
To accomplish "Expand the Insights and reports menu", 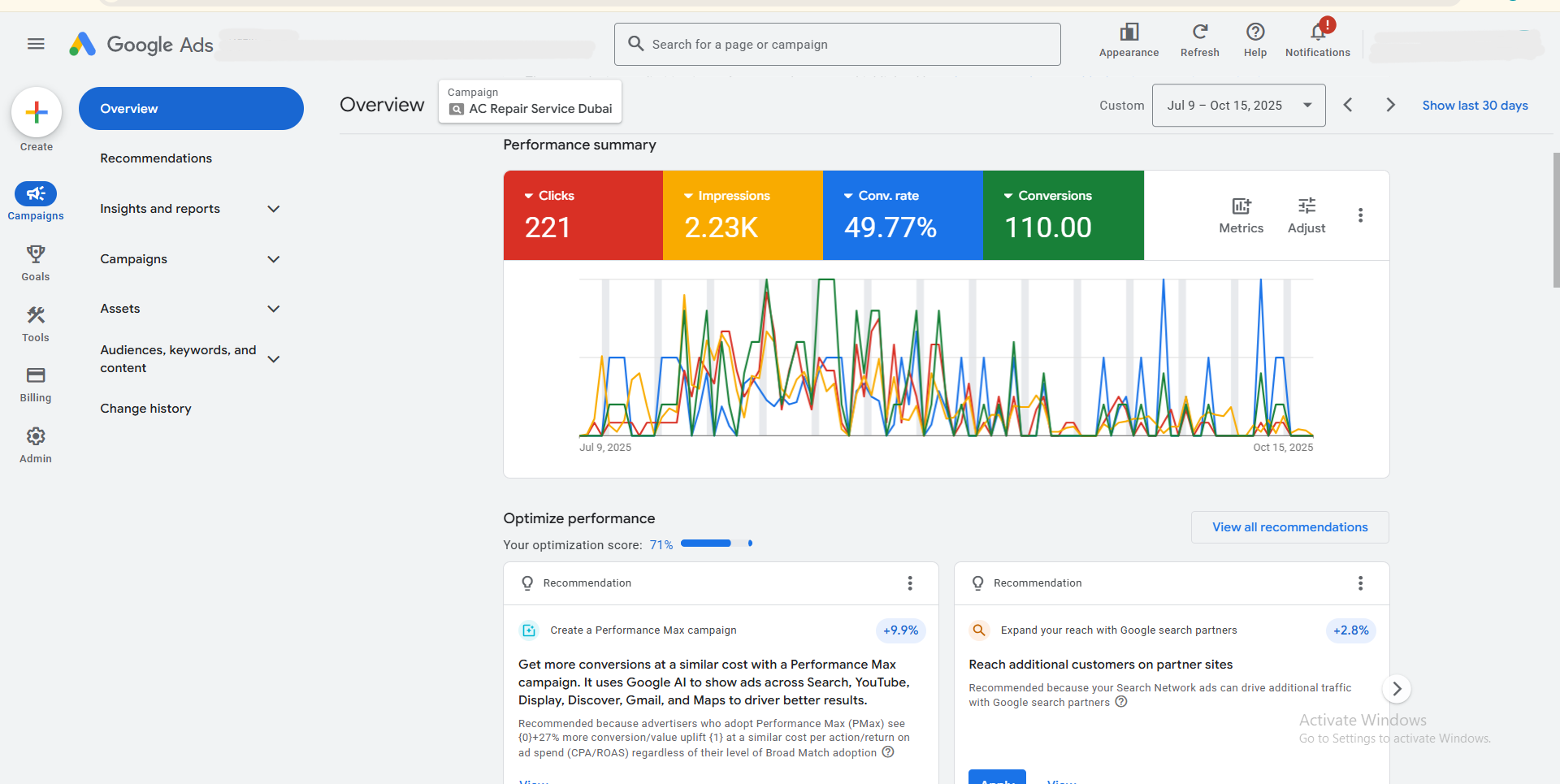I will pyautogui.click(x=190, y=209).
